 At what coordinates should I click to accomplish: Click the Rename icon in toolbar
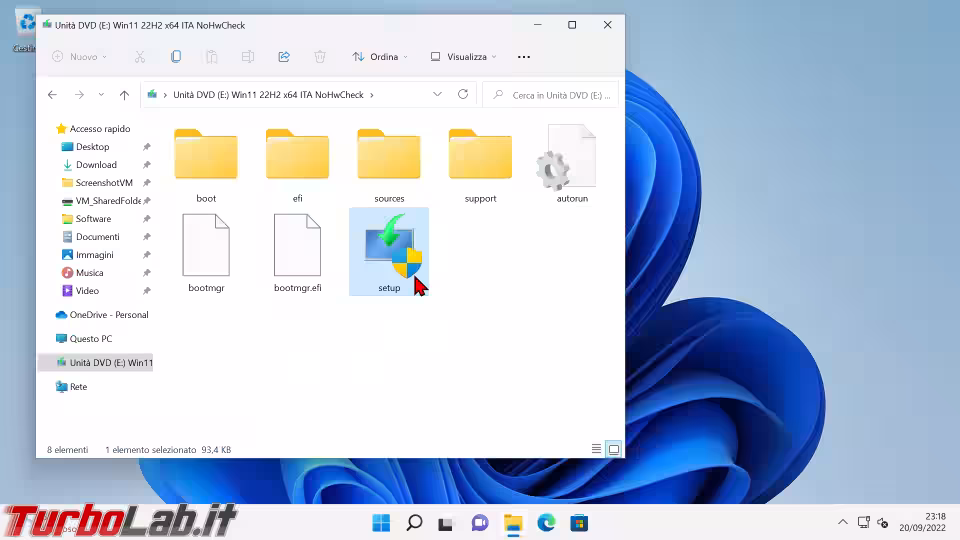click(248, 57)
